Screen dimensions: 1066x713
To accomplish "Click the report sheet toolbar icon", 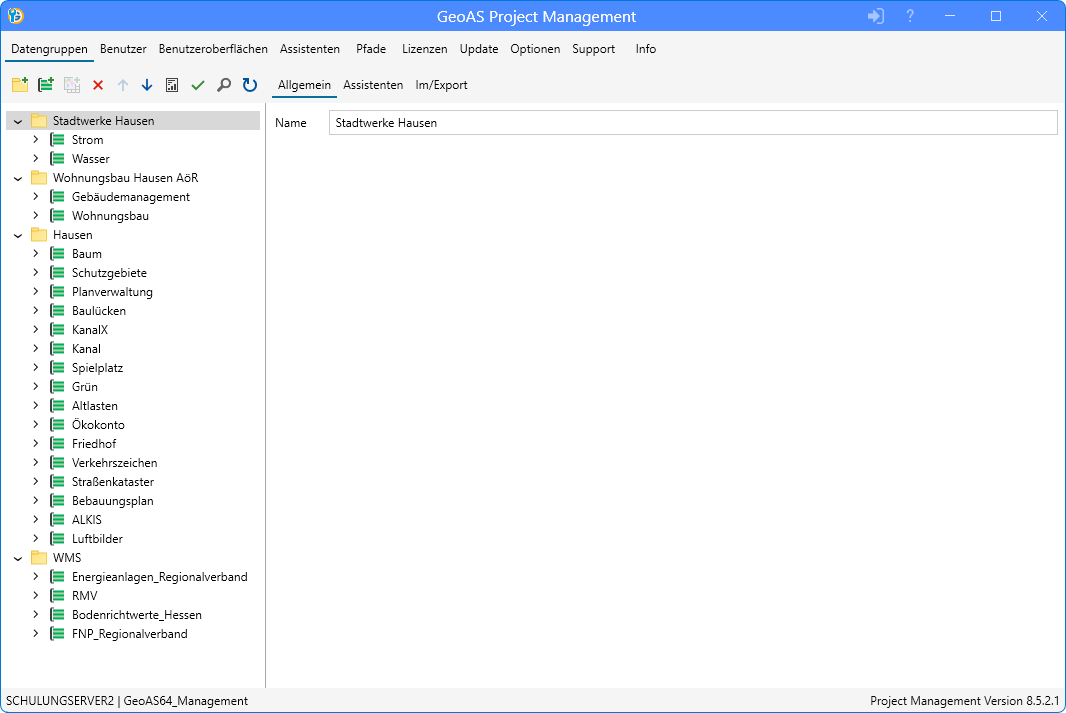I will click(172, 85).
